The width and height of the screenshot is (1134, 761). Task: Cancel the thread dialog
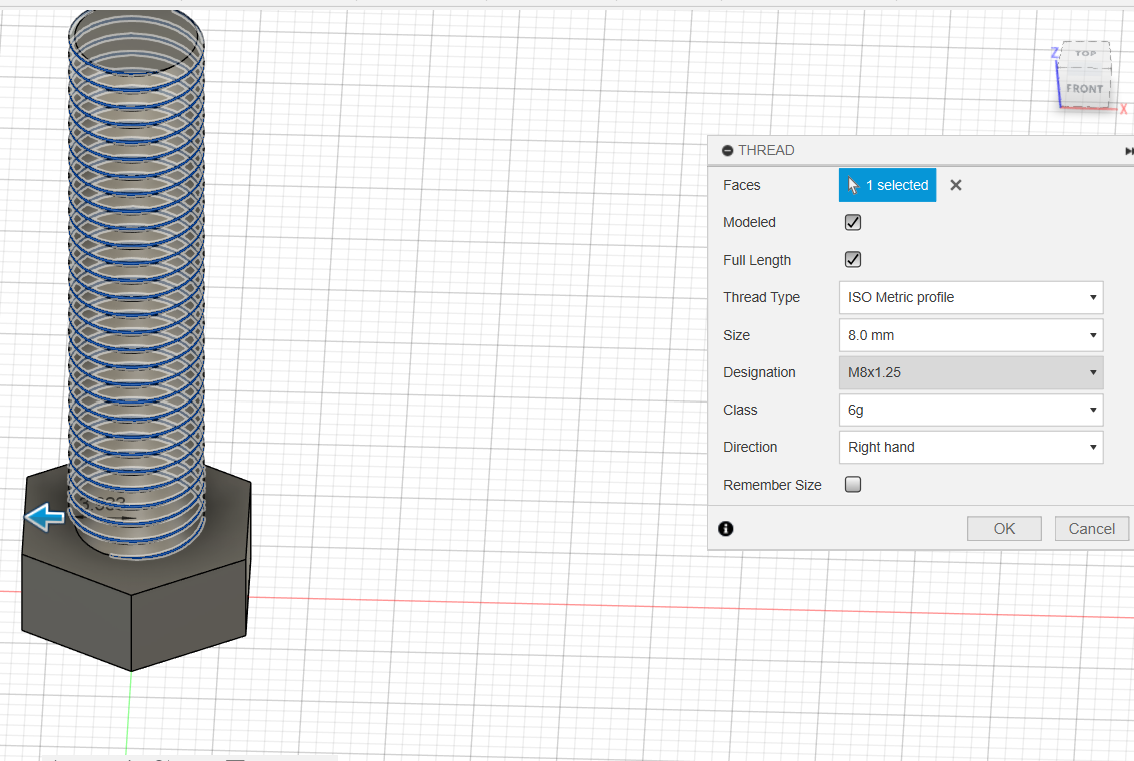coord(1091,529)
